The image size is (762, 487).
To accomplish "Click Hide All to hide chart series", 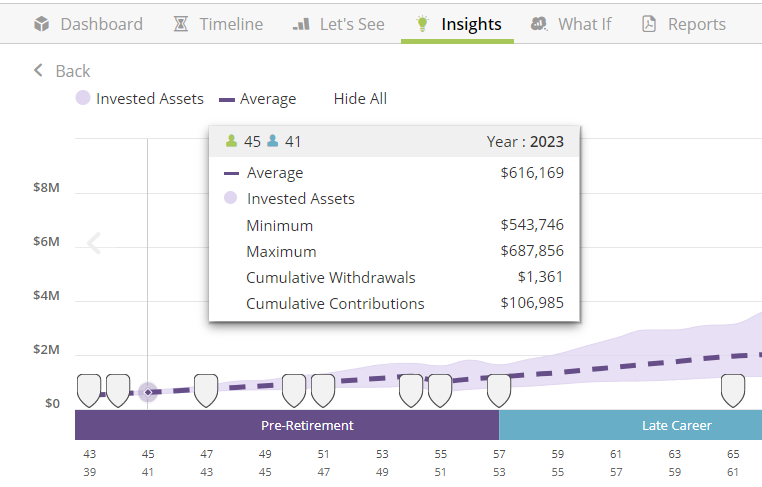I will [x=360, y=99].
